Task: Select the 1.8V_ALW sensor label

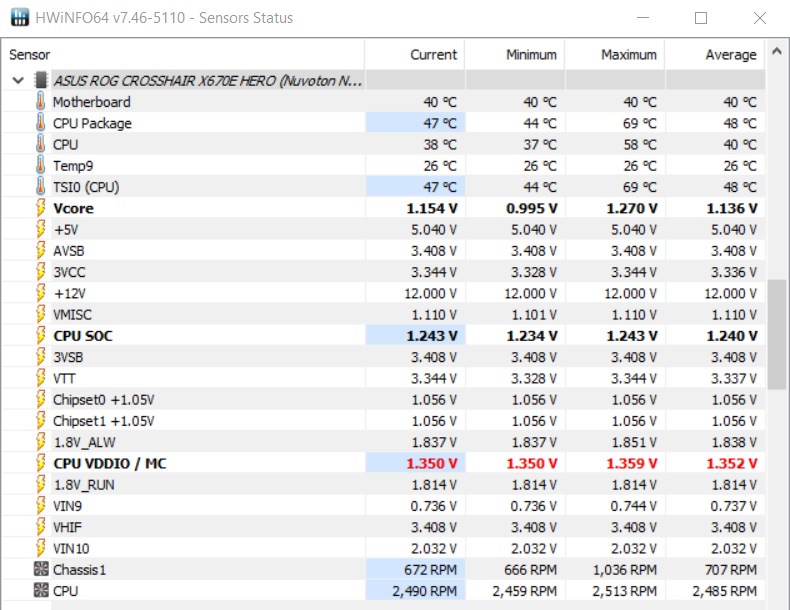Action: (84, 442)
